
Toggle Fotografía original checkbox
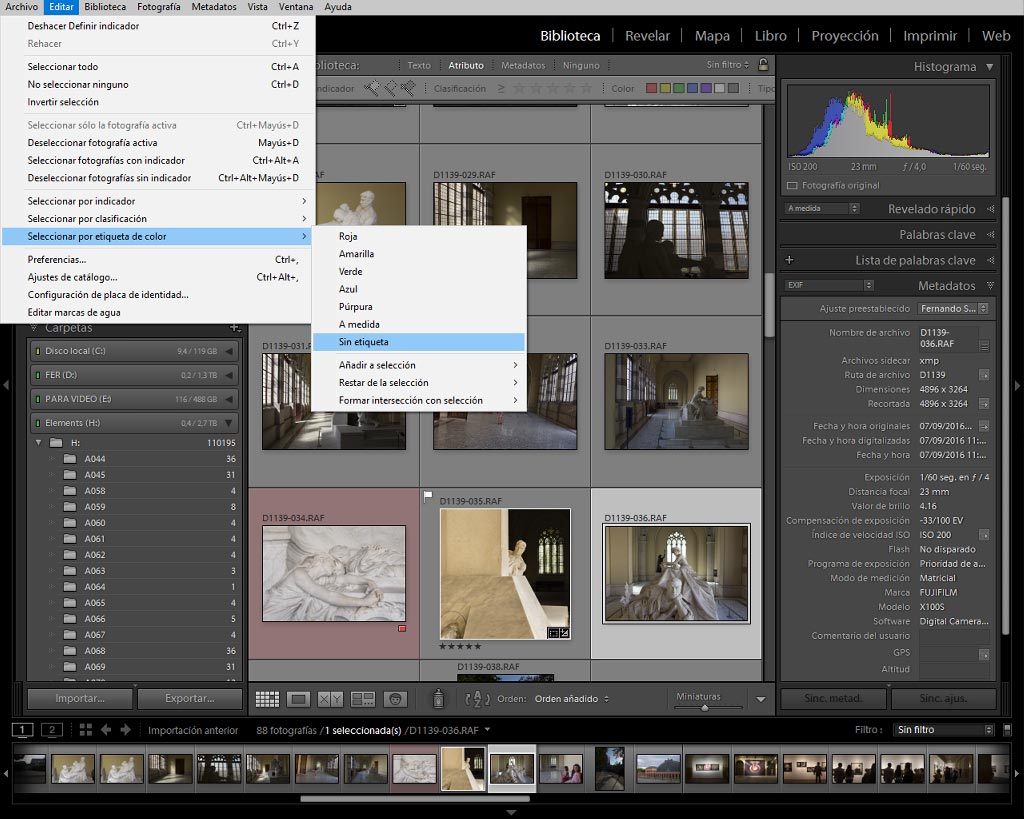[x=792, y=185]
